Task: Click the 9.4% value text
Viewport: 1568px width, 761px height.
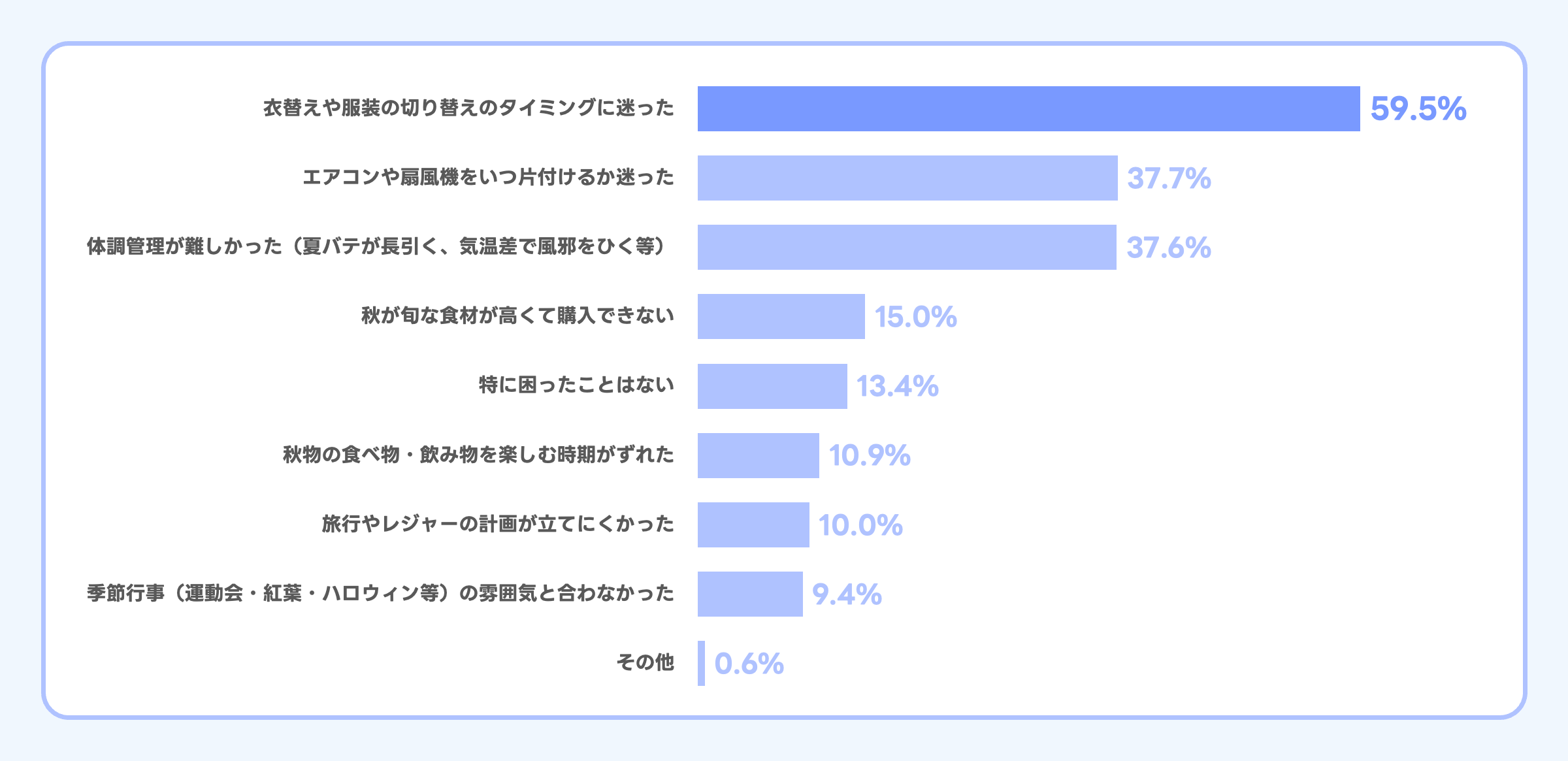Action: click(x=847, y=594)
